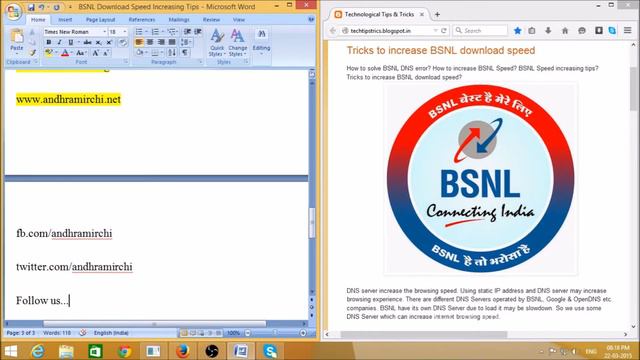Click the Firefox reload page icon
Viewport: 640px width, 360px height.
coord(444,31)
